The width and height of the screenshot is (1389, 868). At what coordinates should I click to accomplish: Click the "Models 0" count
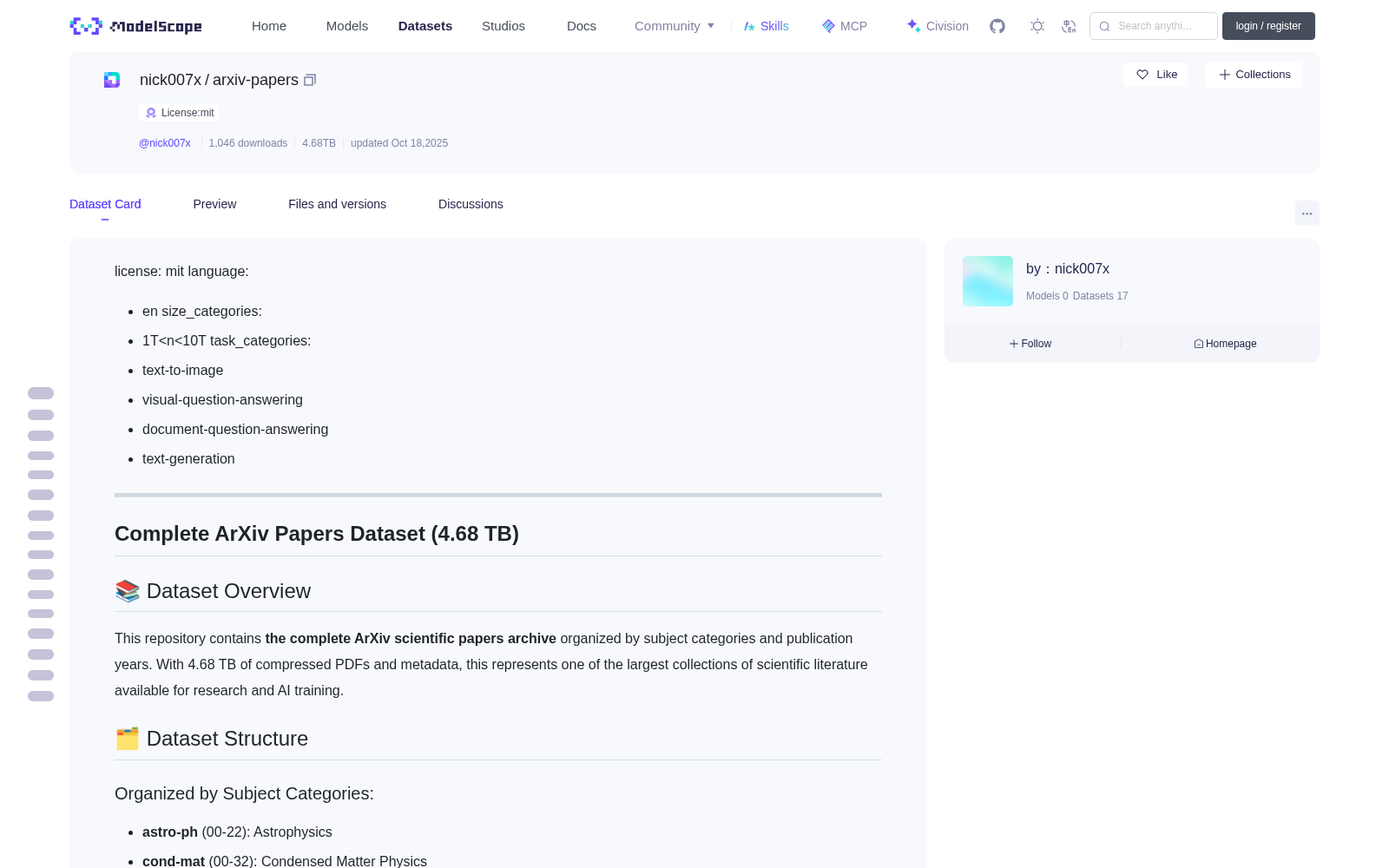coord(1047,296)
